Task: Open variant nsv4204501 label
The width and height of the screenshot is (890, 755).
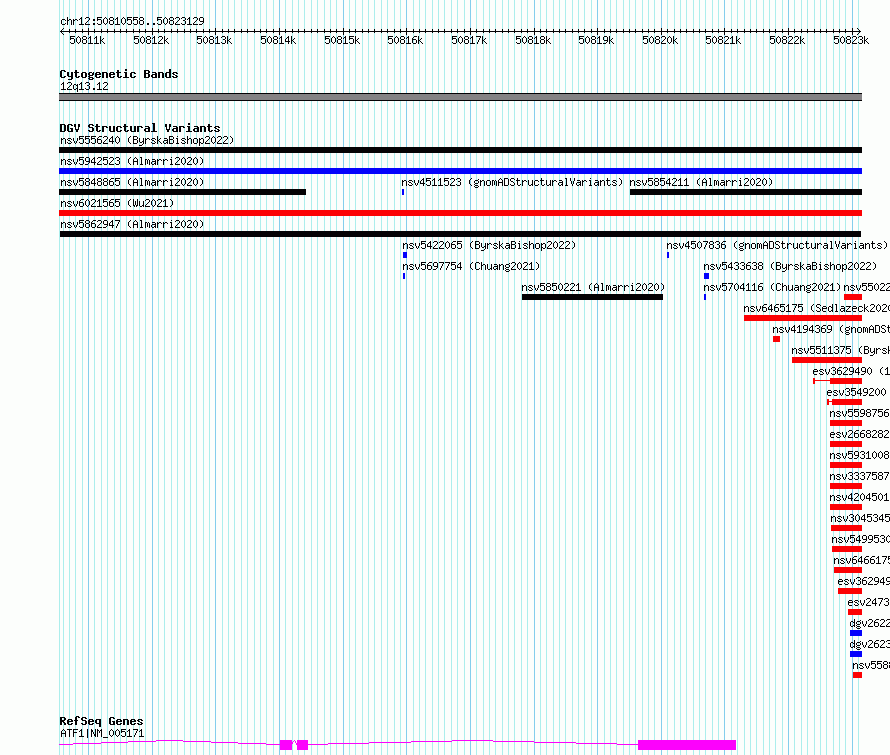Action: 859,497
